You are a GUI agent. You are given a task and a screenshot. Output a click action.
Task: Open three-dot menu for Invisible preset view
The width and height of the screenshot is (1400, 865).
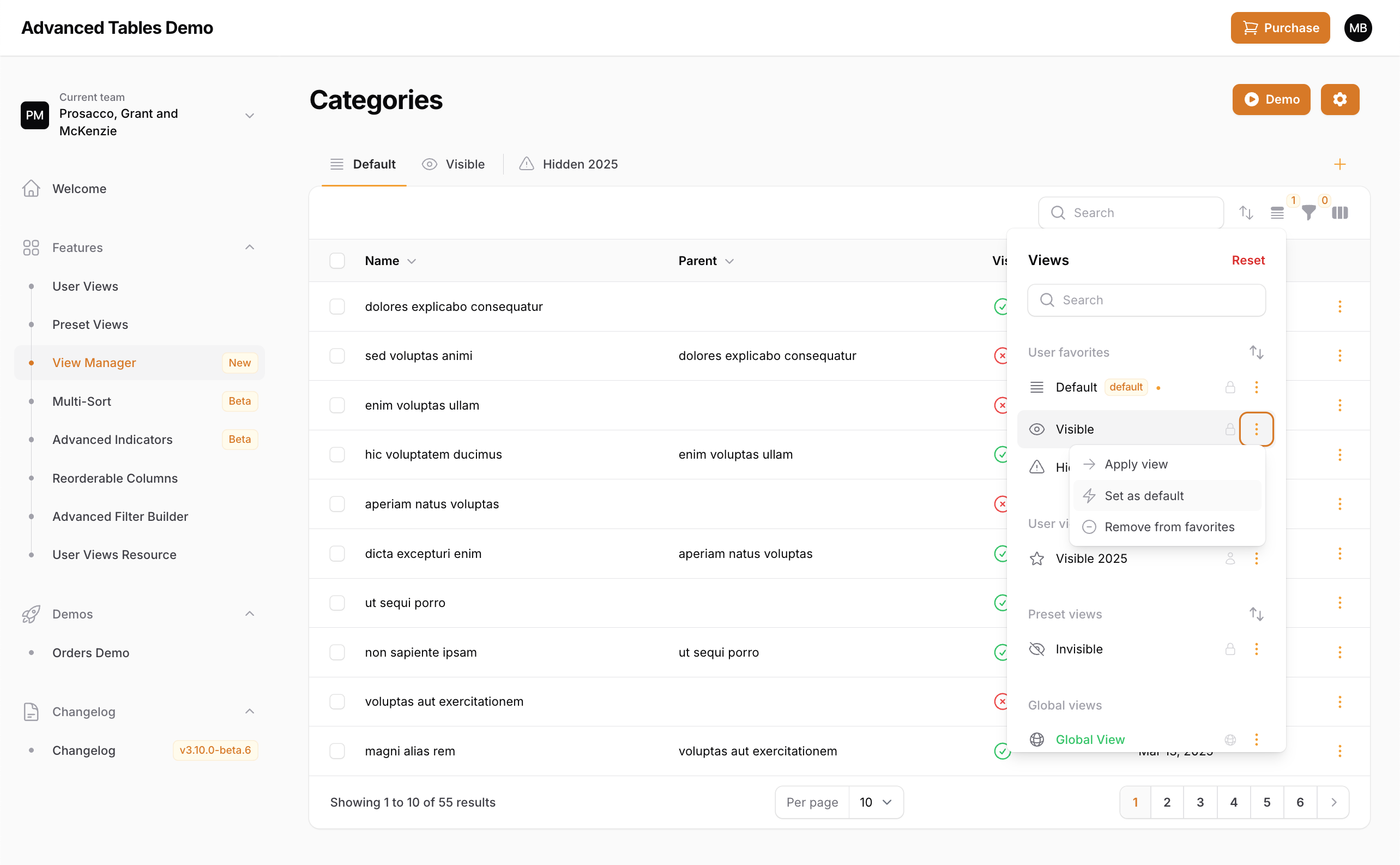[x=1256, y=649]
